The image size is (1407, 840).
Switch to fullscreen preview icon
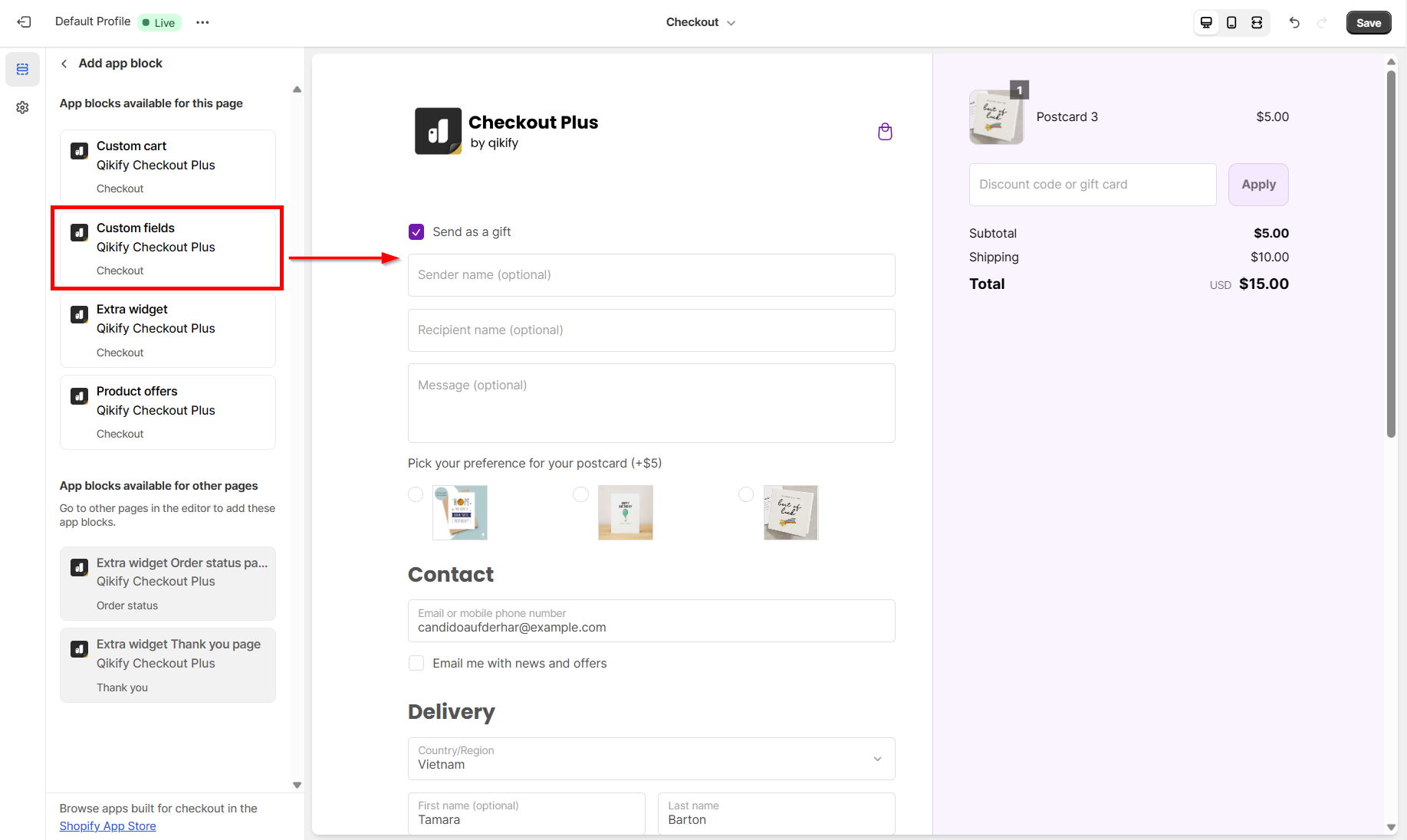click(1257, 22)
